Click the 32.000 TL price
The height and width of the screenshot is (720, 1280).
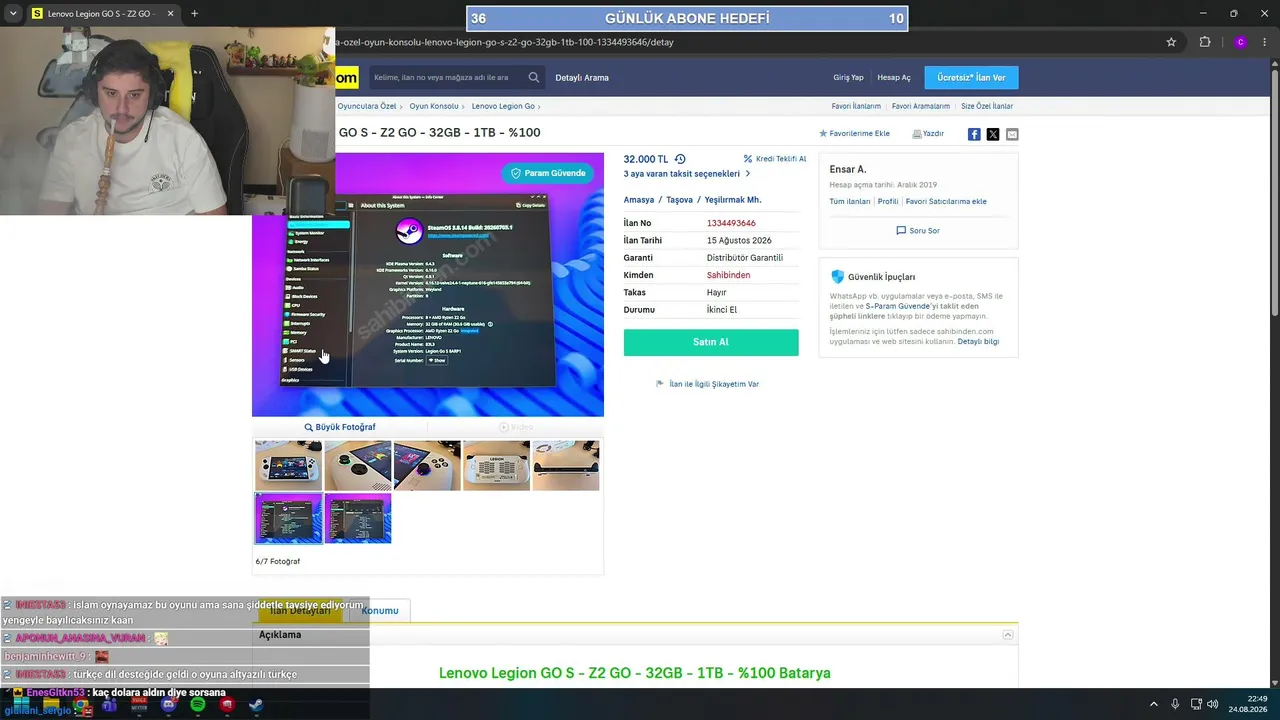click(x=646, y=159)
